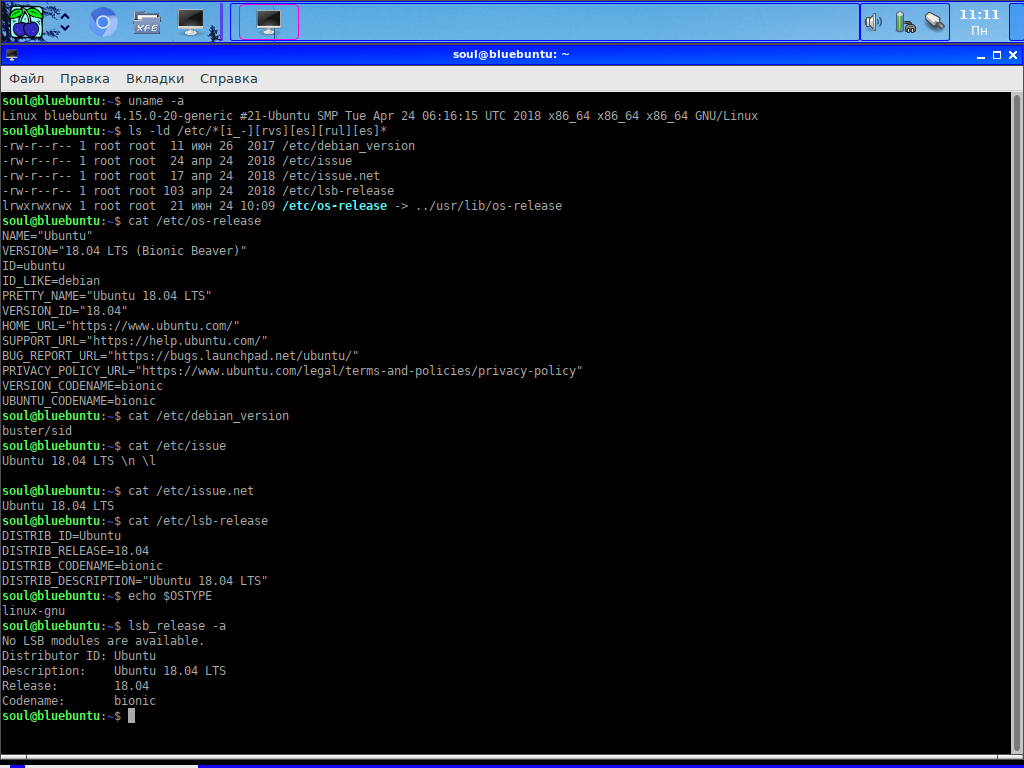Open the Справка menu

(x=229, y=78)
